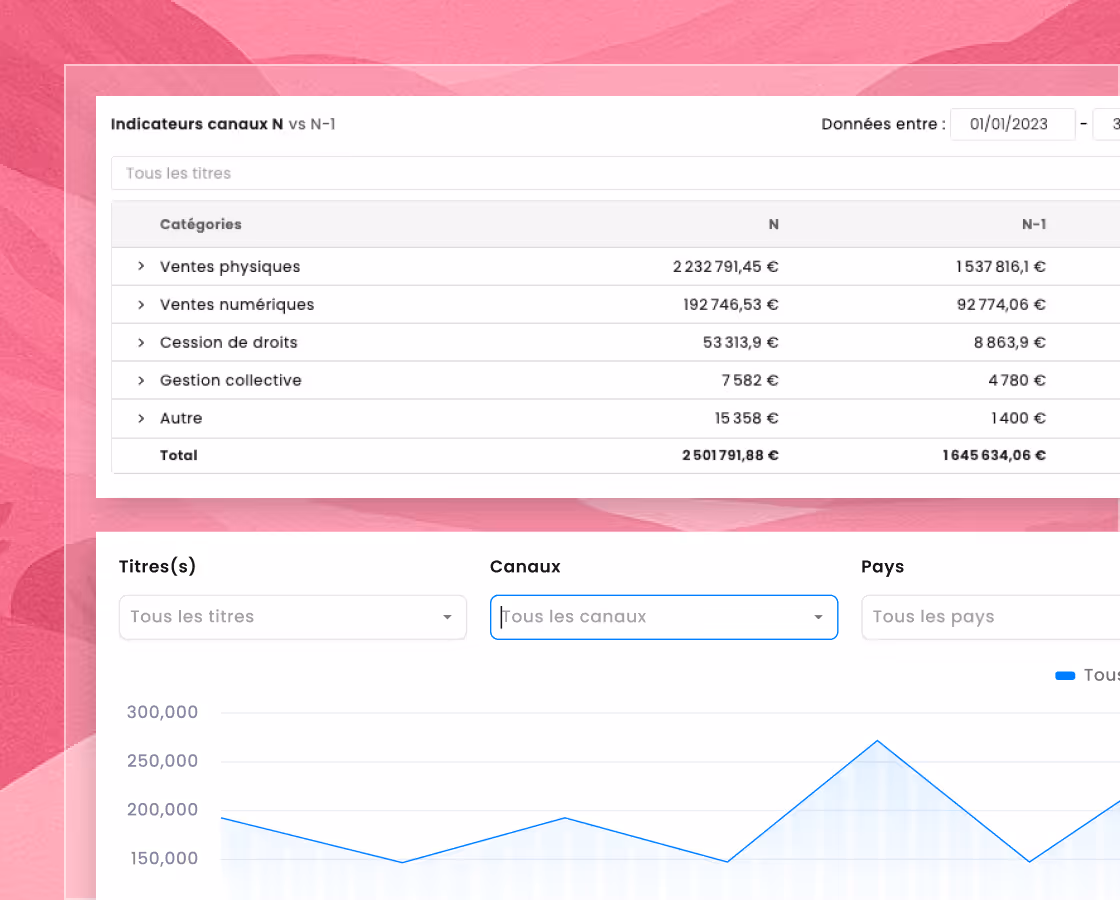
Task: Click the 300,000 axis label
Action: pos(162,712)
